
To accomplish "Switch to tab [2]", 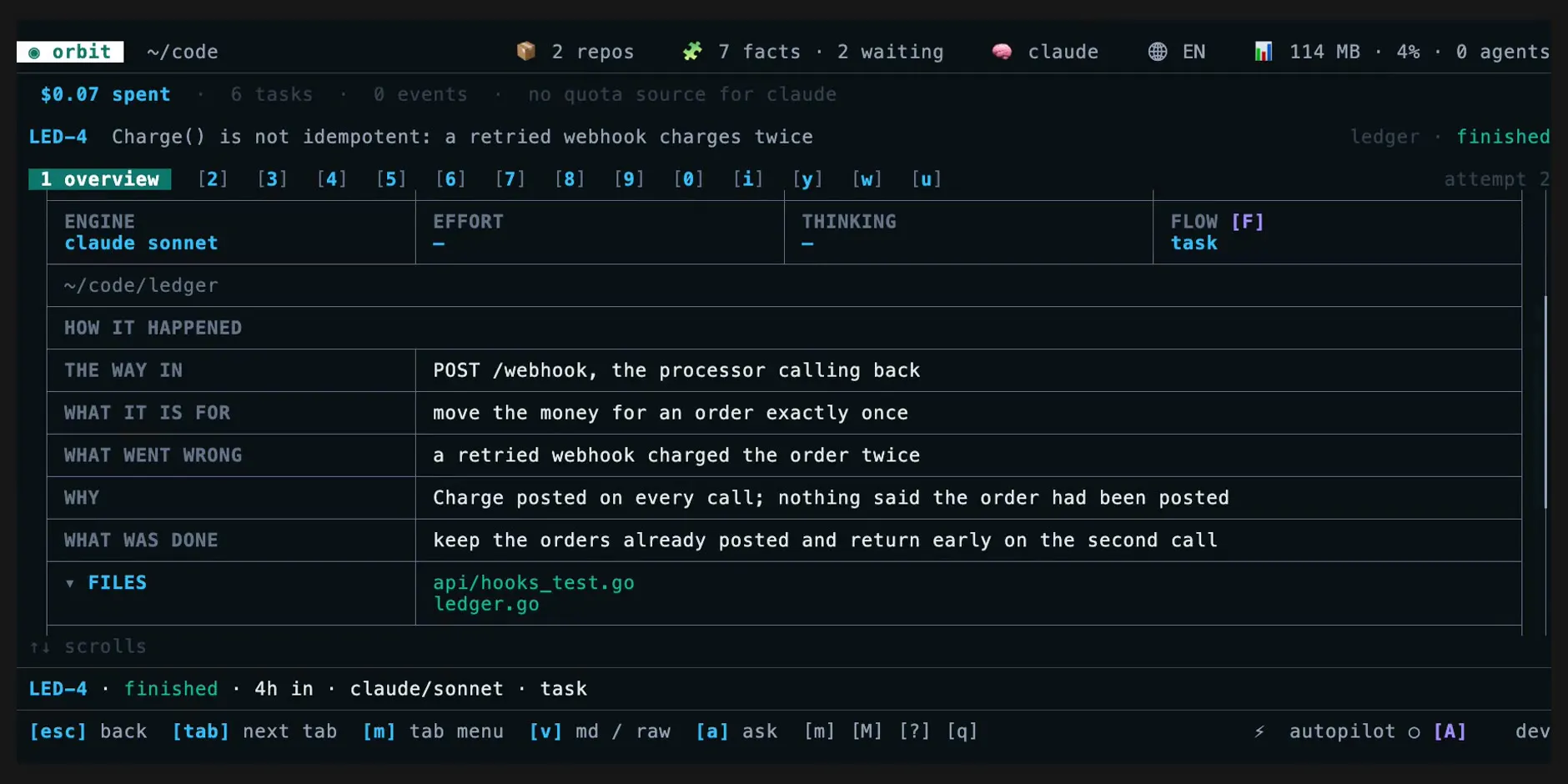I will point(213,179).
